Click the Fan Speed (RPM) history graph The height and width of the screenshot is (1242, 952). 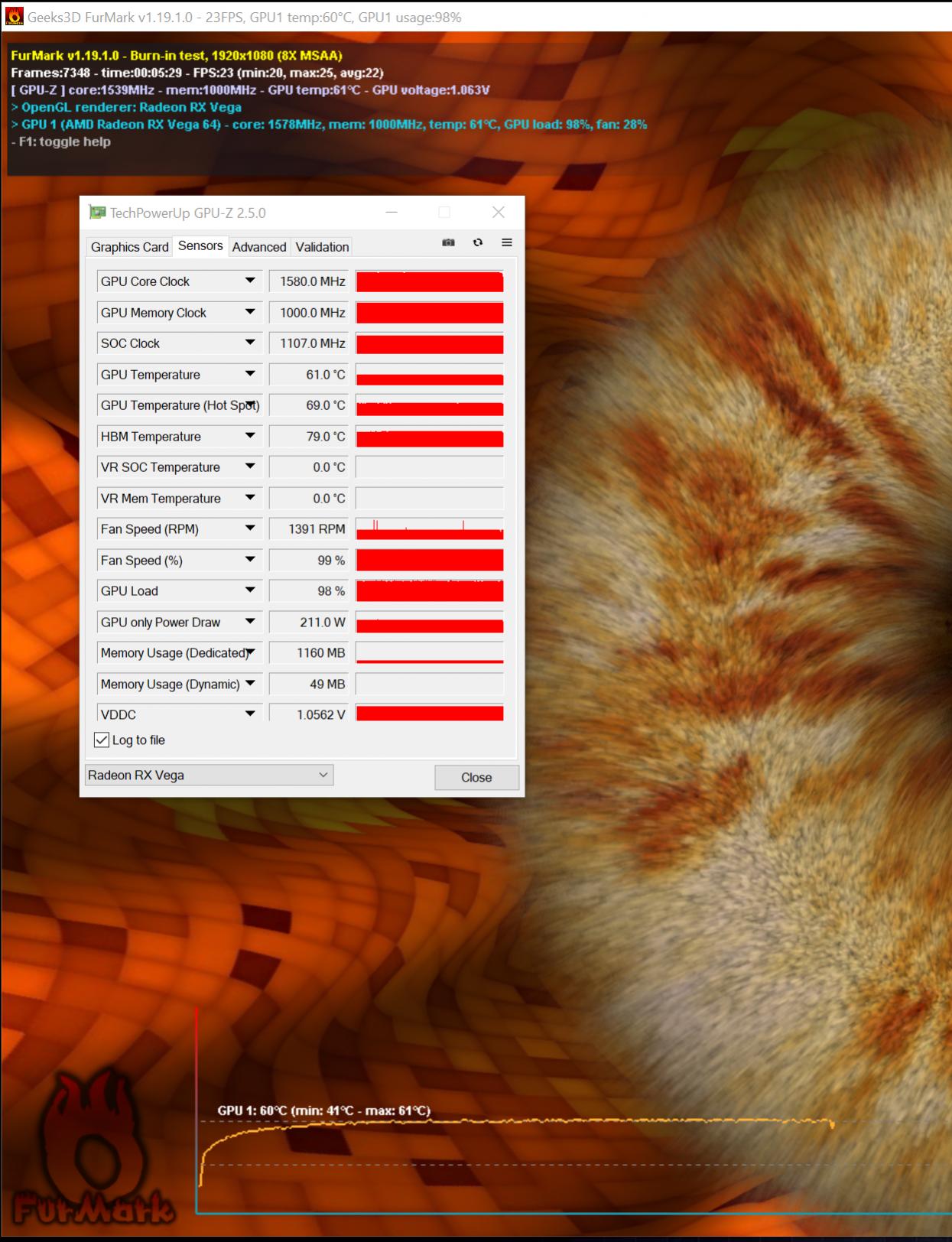[x=430, y=529]
